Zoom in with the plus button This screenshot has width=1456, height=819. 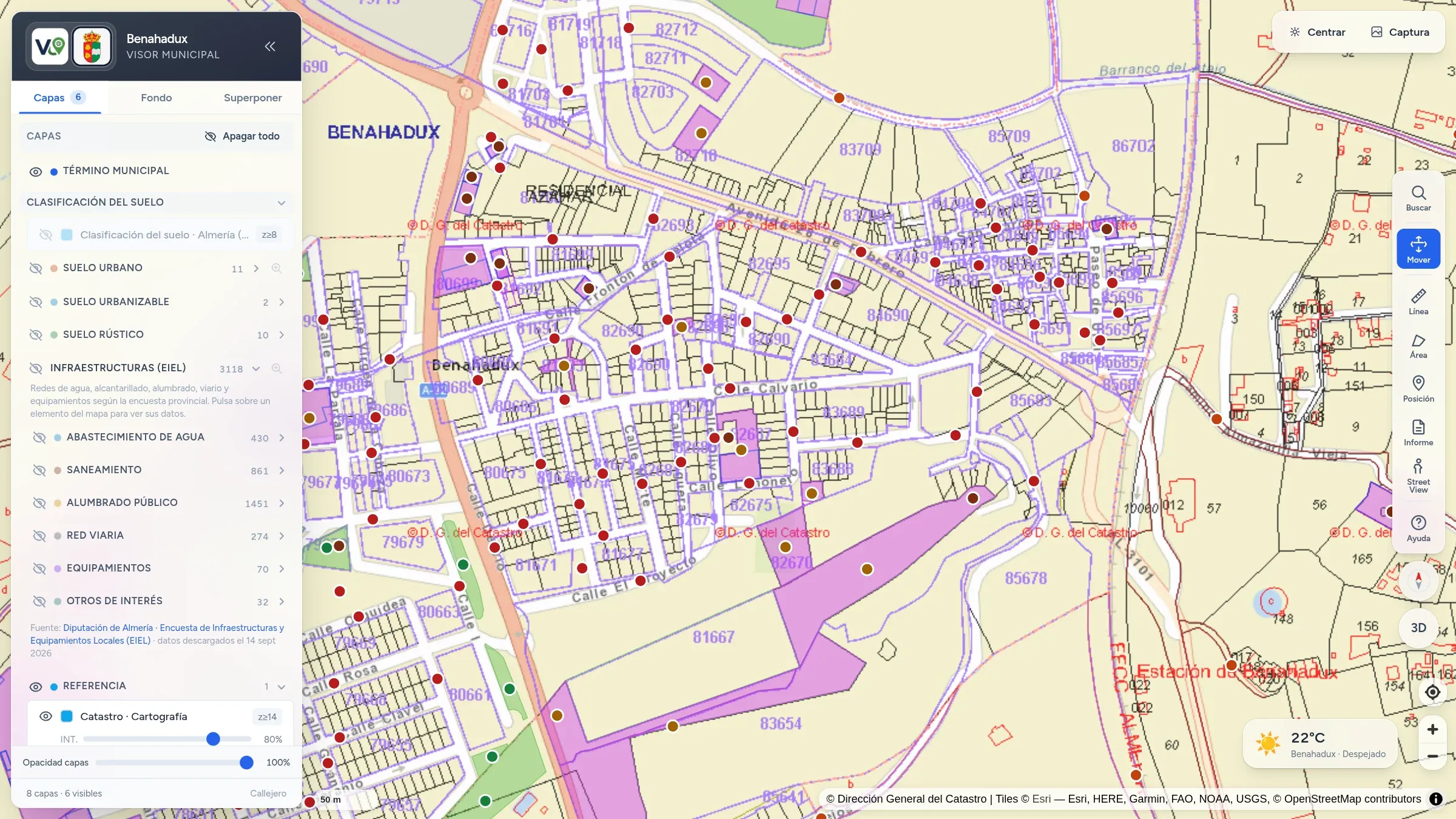tap(1432, 729)
